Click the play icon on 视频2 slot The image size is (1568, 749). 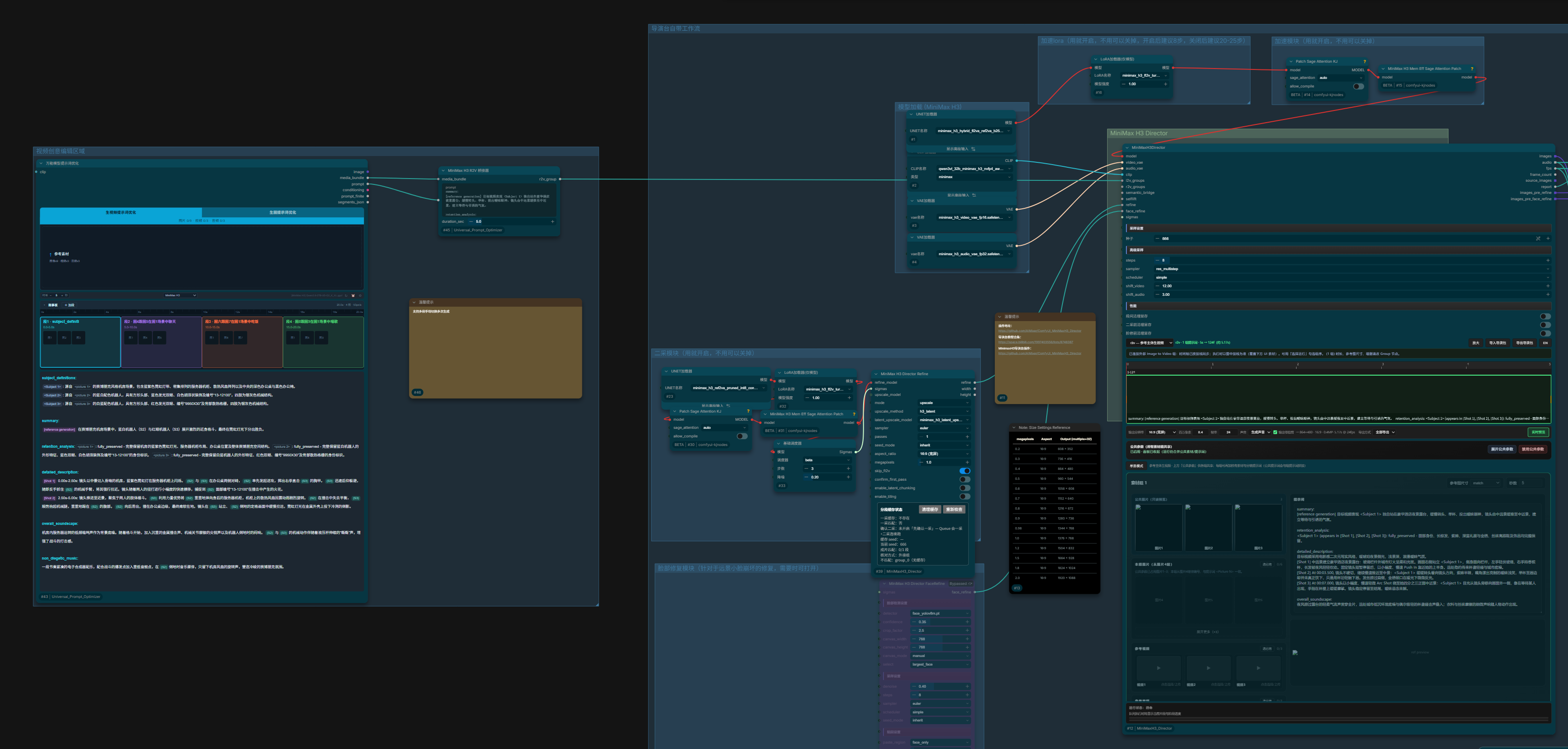pos(1208,668)
